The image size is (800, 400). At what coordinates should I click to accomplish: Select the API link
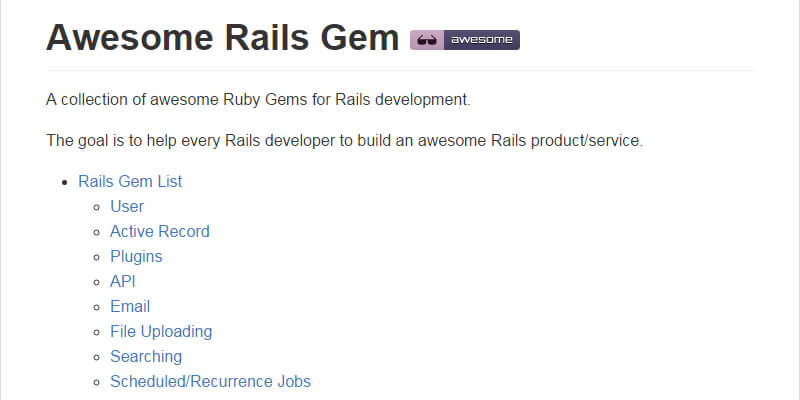point(123,281)
